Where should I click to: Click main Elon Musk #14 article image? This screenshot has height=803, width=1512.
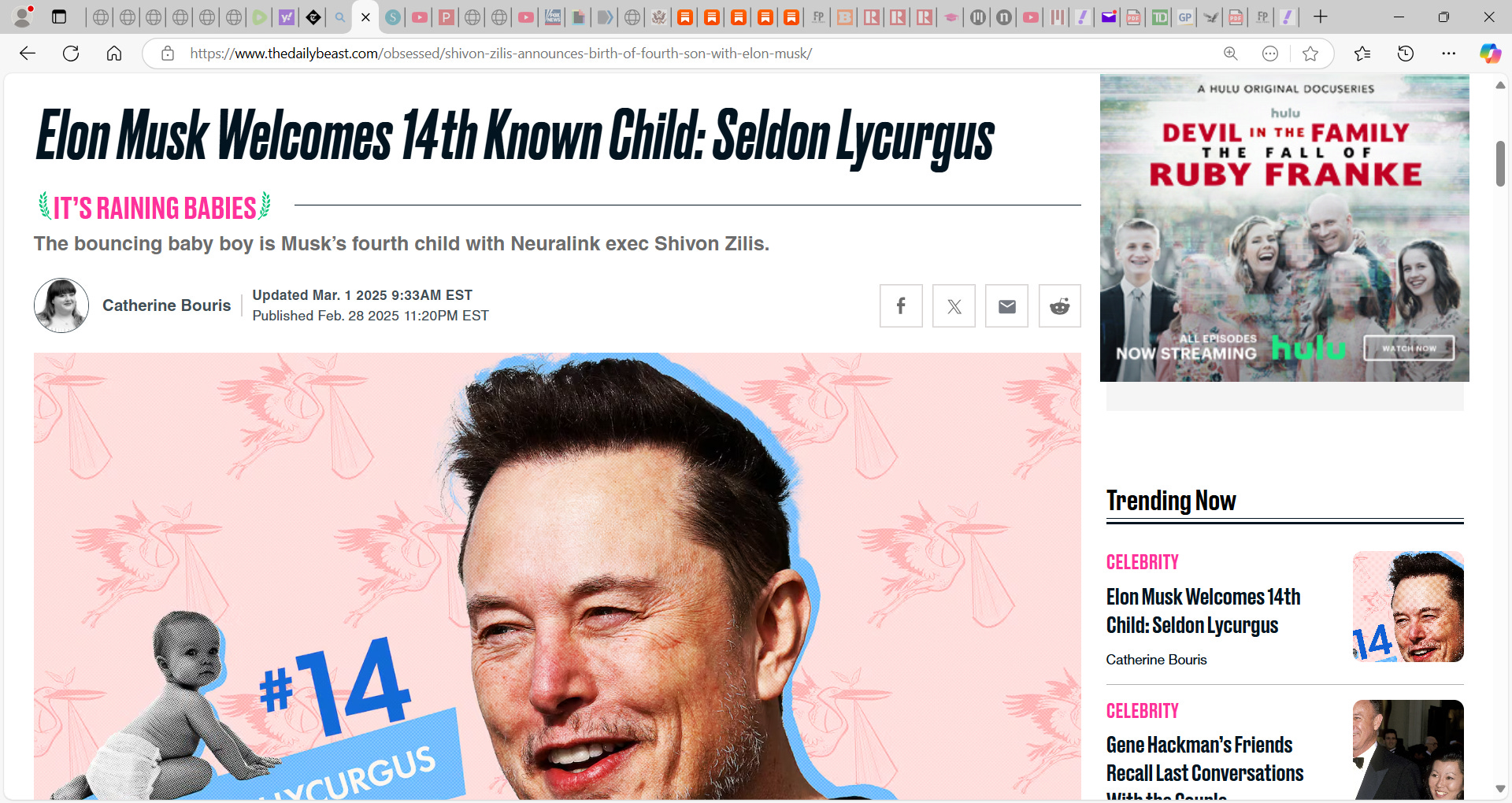pos(558,576)
